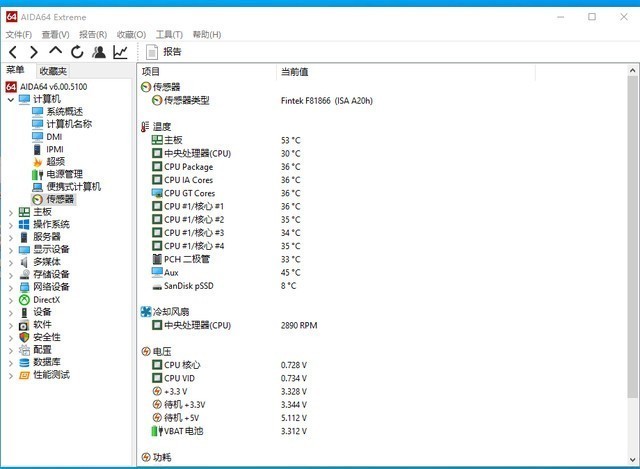
Task: Click the scrollbar up arrow
Action: pos(633,70)
